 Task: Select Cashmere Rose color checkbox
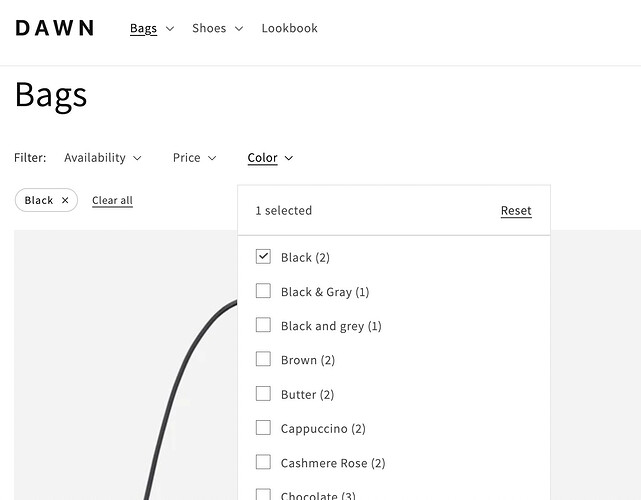pos(263,462)
